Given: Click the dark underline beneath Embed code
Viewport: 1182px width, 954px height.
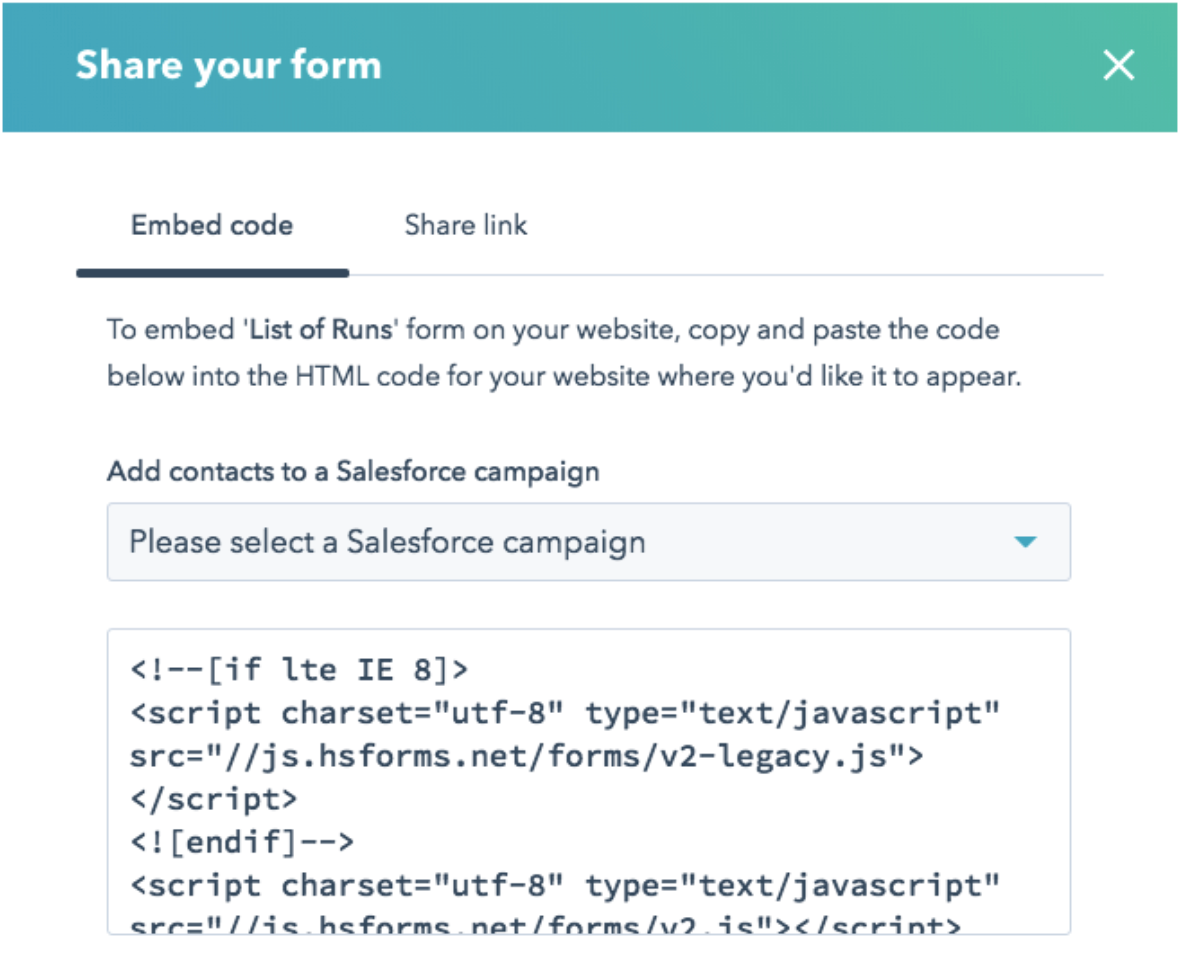Looking at the screenshot, I should click(212, 272).
